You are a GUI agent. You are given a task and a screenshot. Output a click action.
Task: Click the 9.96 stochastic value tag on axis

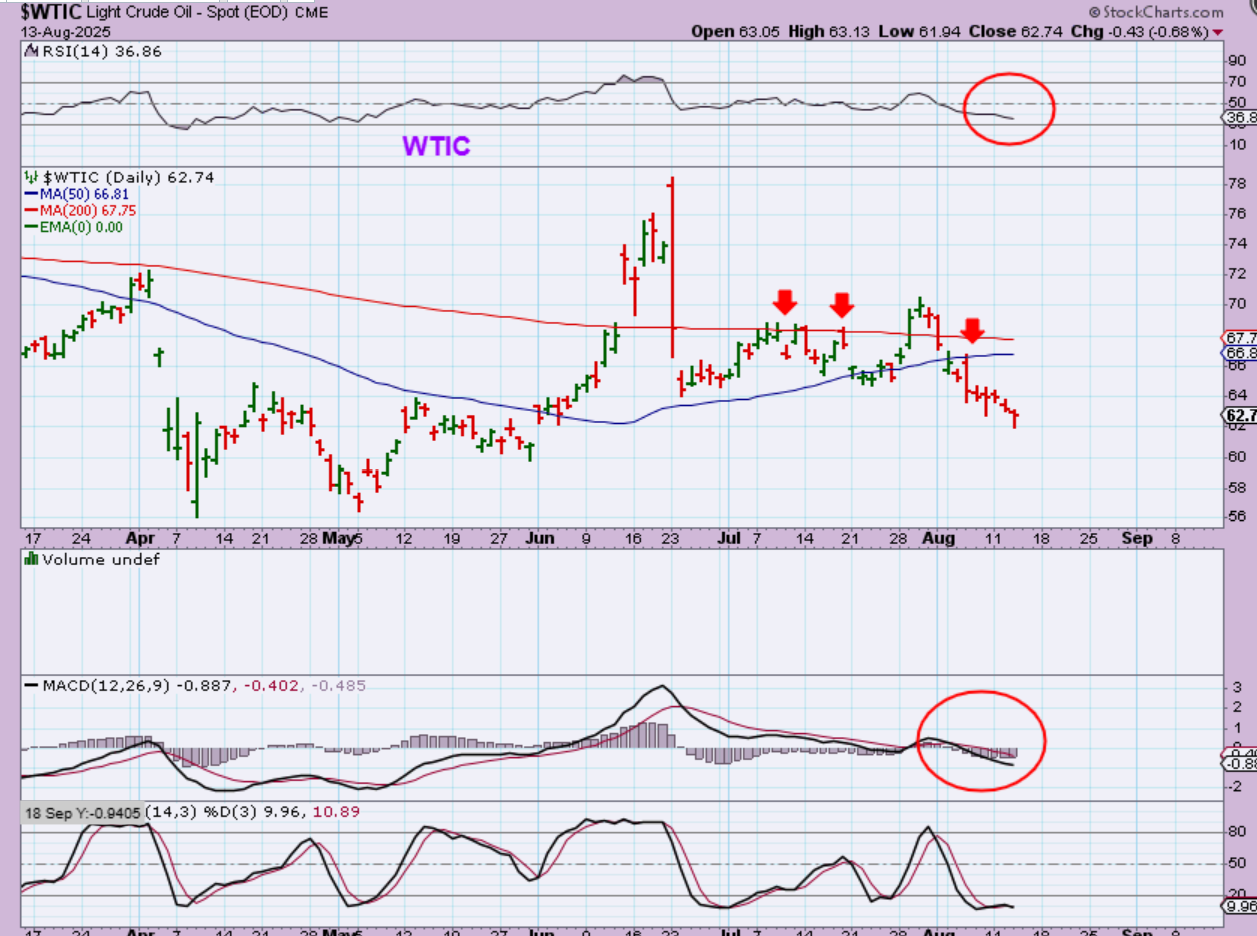pos(1241,906)
